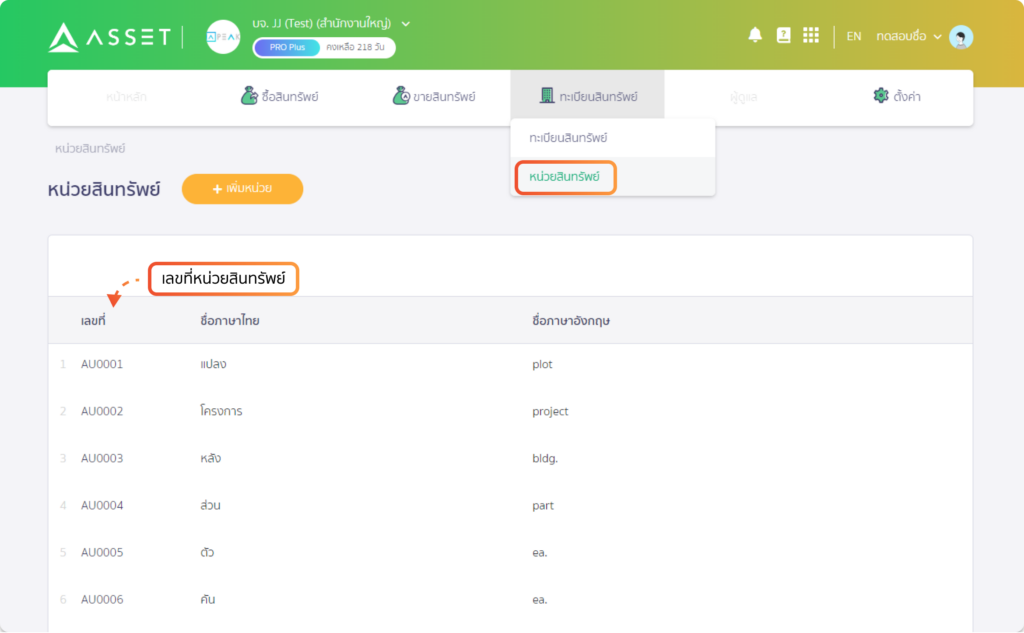
Task: Switch language via the EN link
Action: [854, 37]
